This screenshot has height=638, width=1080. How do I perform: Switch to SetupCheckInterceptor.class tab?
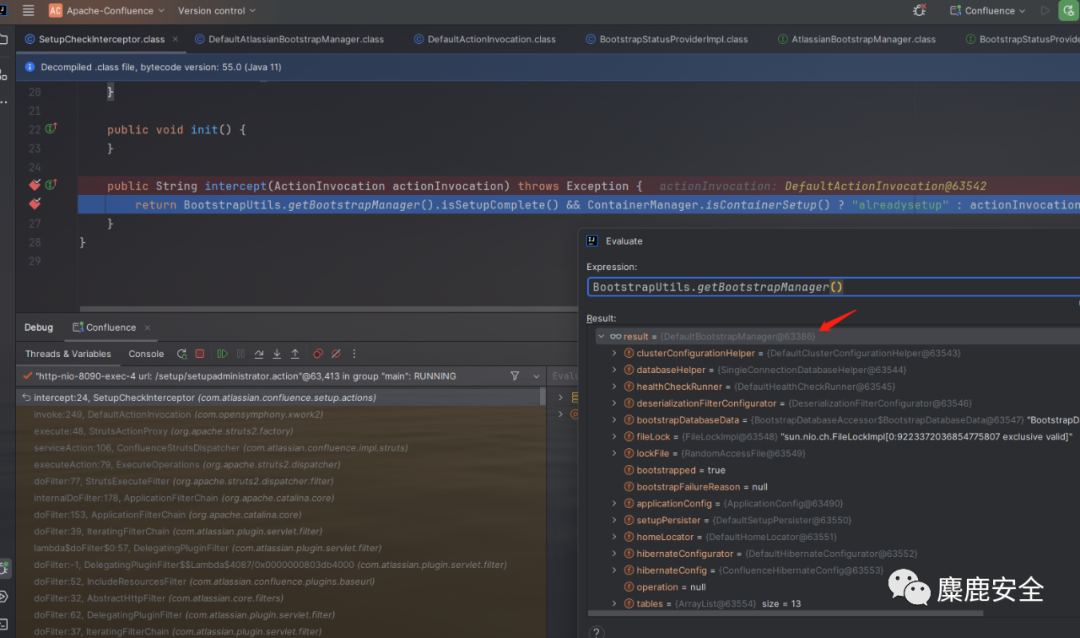101,39
